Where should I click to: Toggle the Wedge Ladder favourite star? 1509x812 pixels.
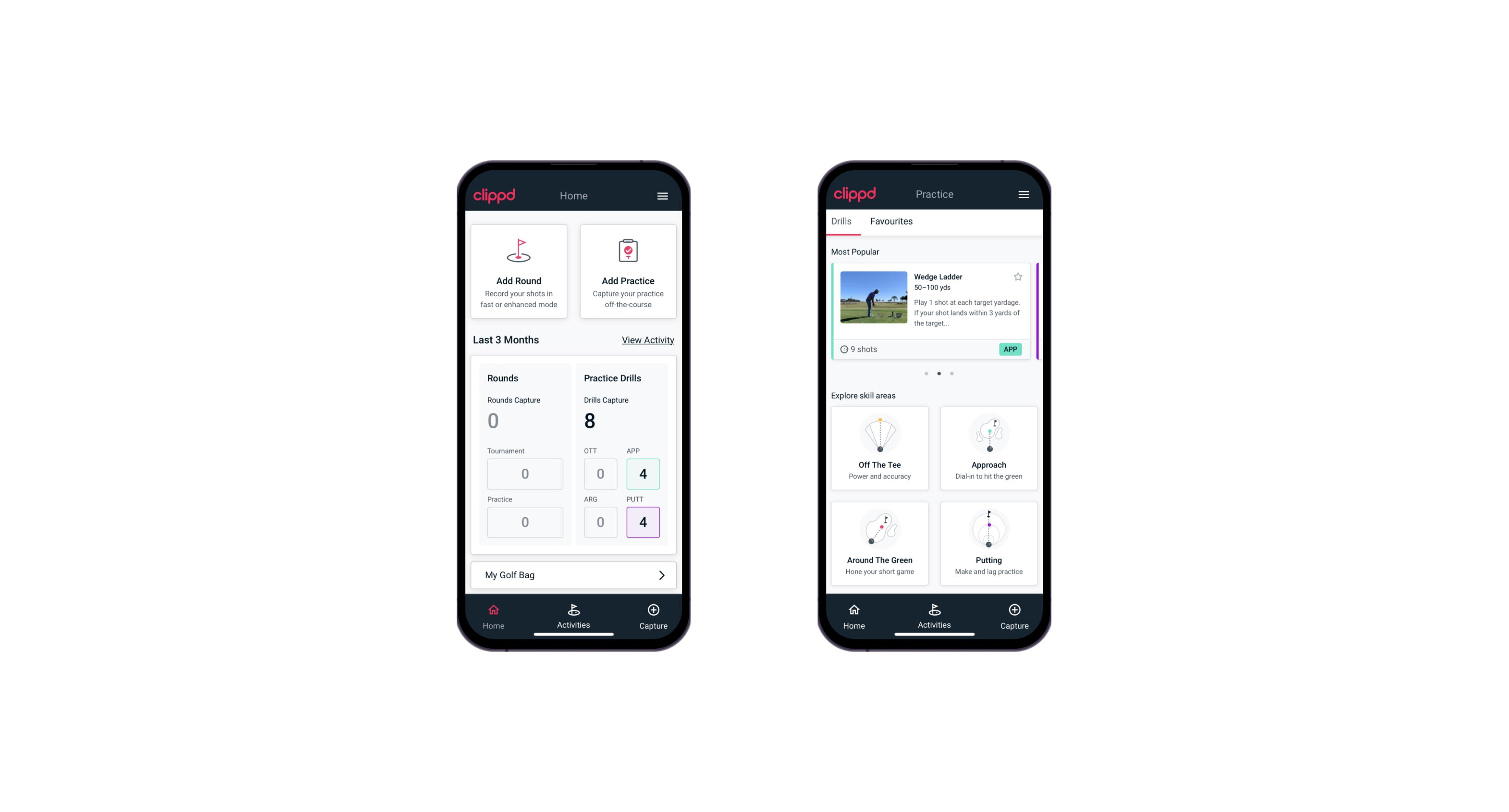(1017, 277)
